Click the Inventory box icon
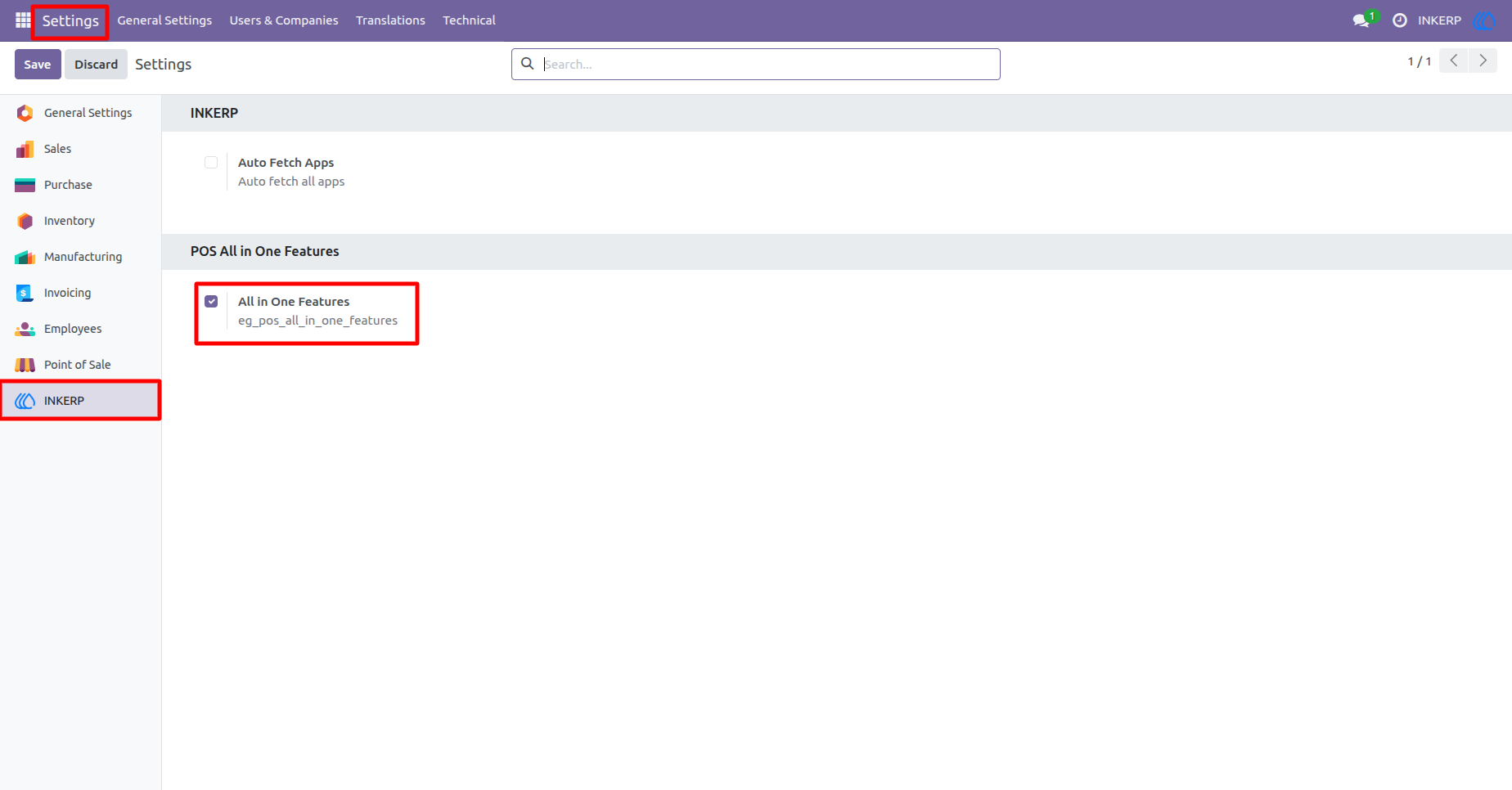 click(x=25, y=221)
